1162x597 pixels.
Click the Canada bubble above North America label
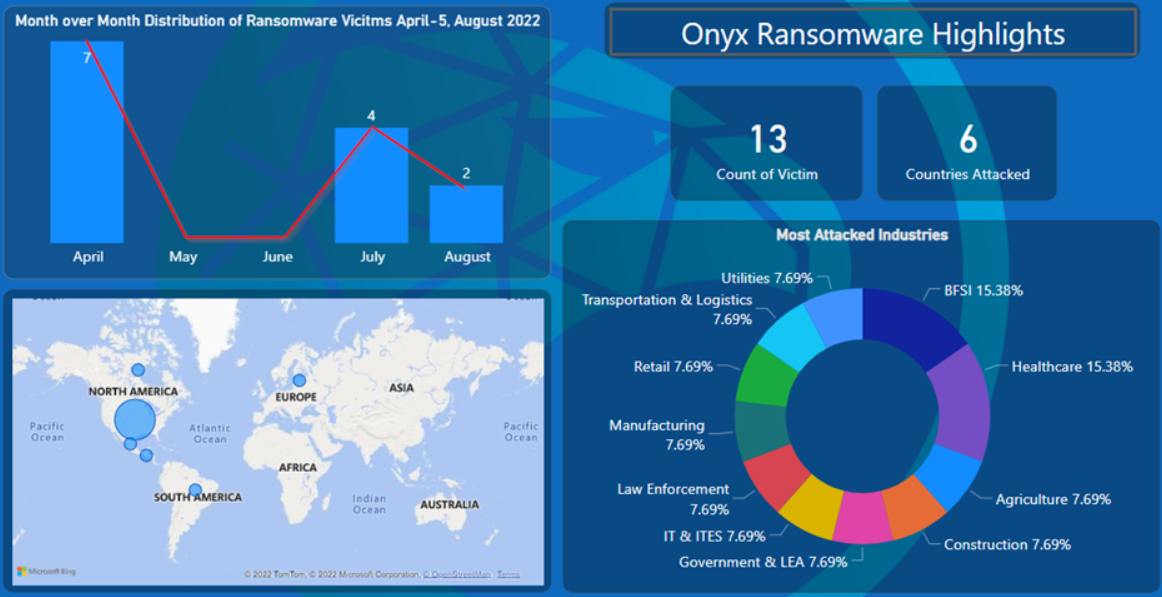(x=138, y=370)
